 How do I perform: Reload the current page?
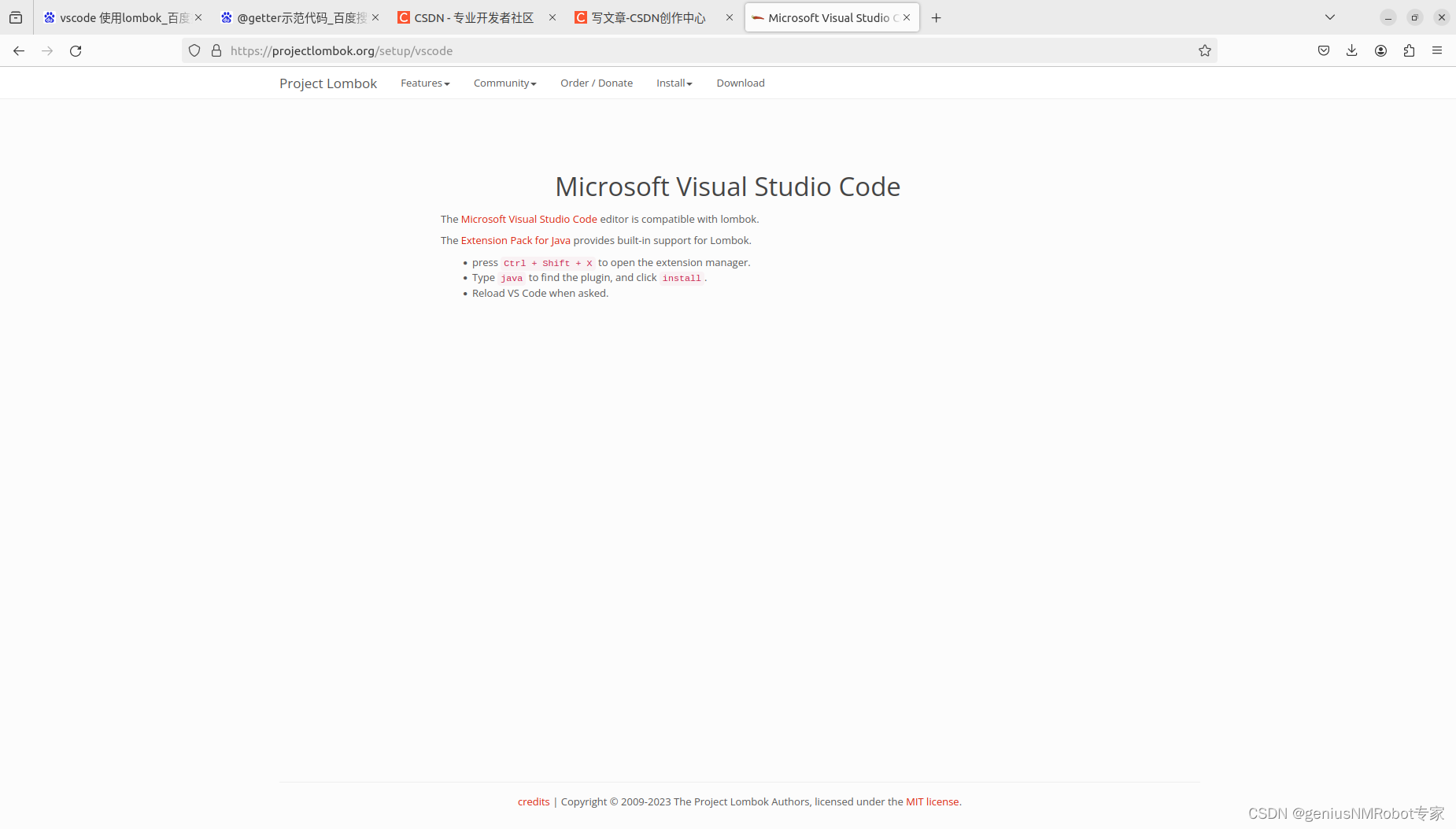76,50
